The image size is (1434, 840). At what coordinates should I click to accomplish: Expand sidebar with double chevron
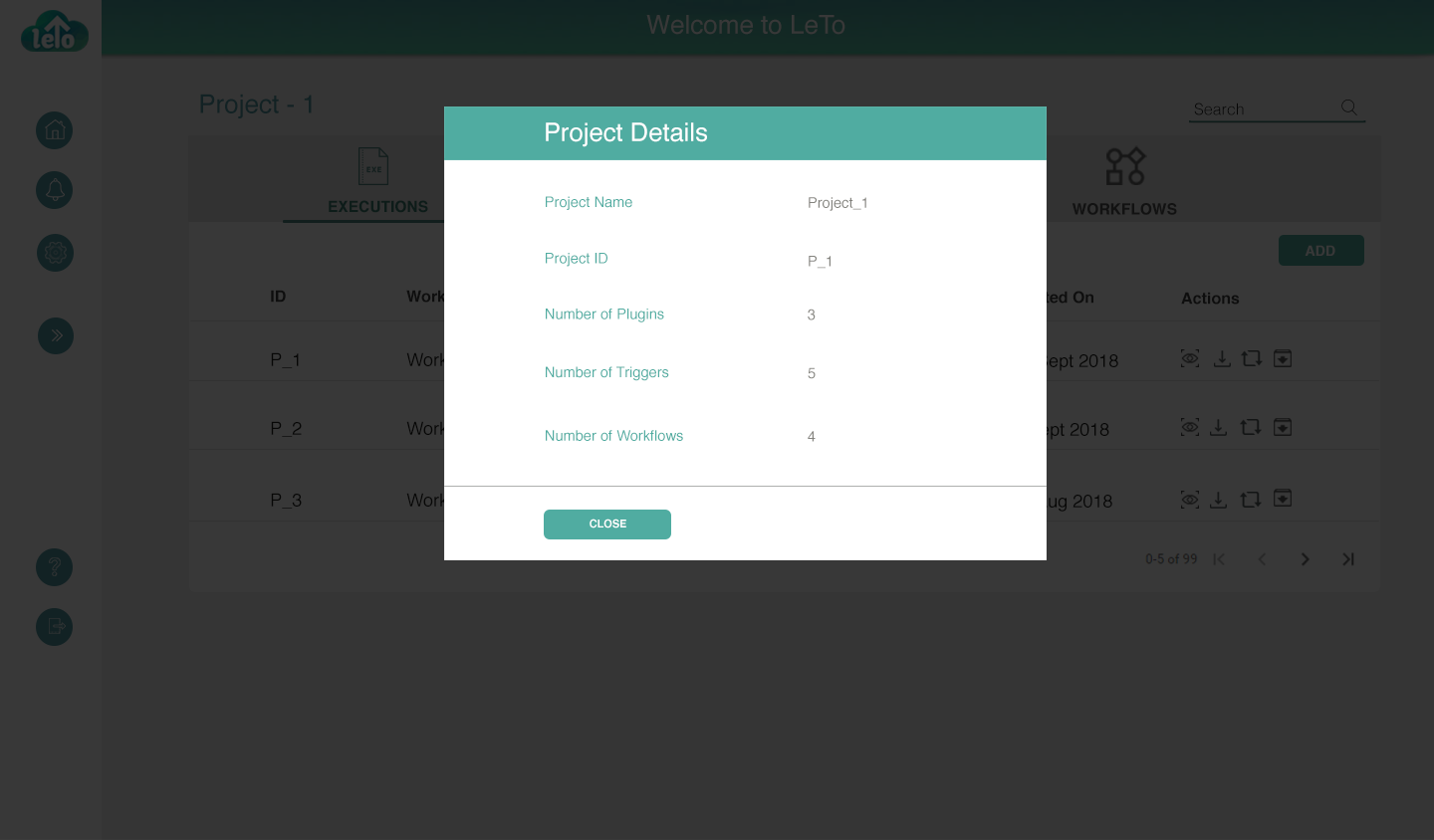coord(56,335)
